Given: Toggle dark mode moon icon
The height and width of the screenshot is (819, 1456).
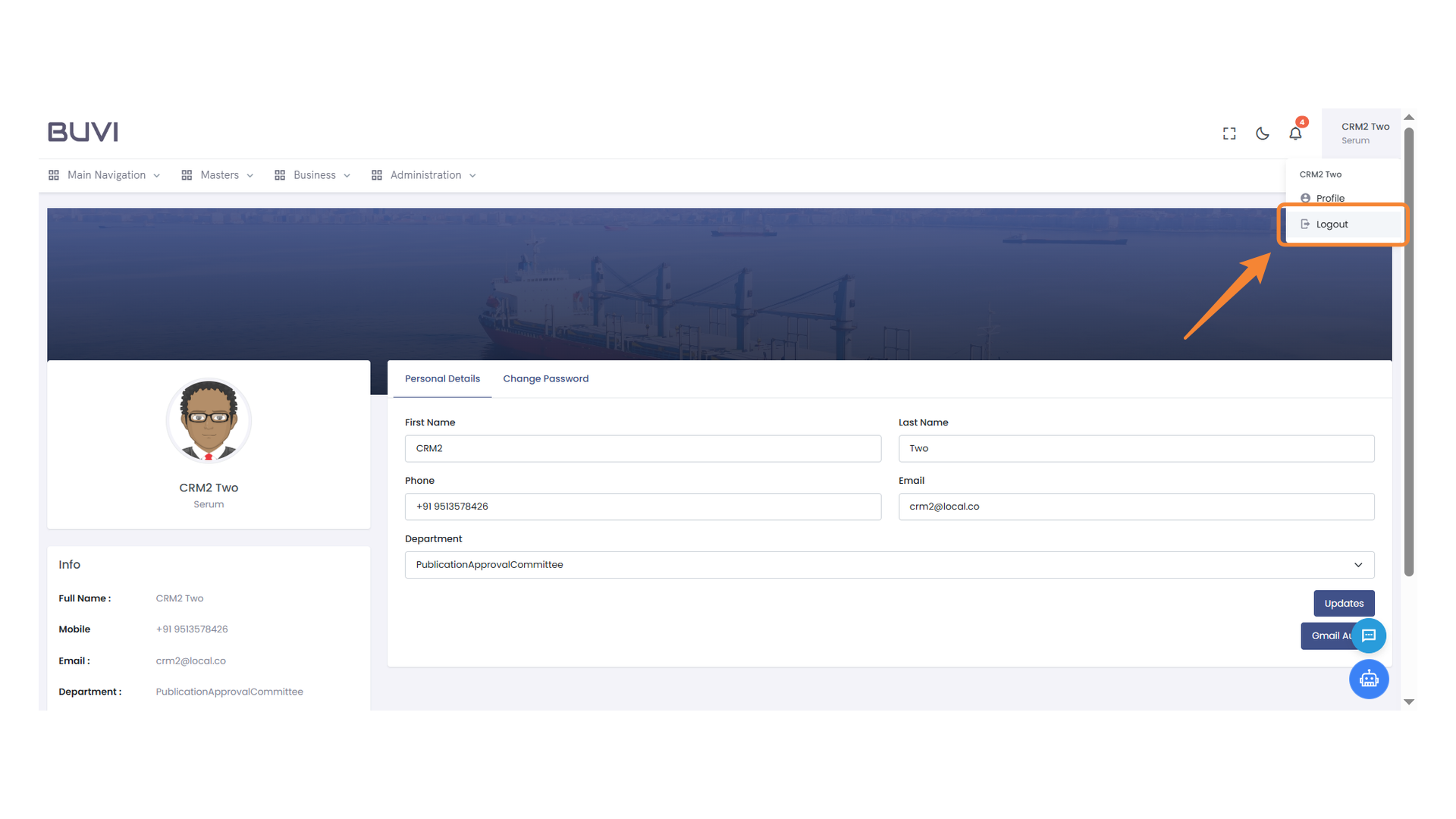Looking at the screenshot, I should [x=1263, y=133].
